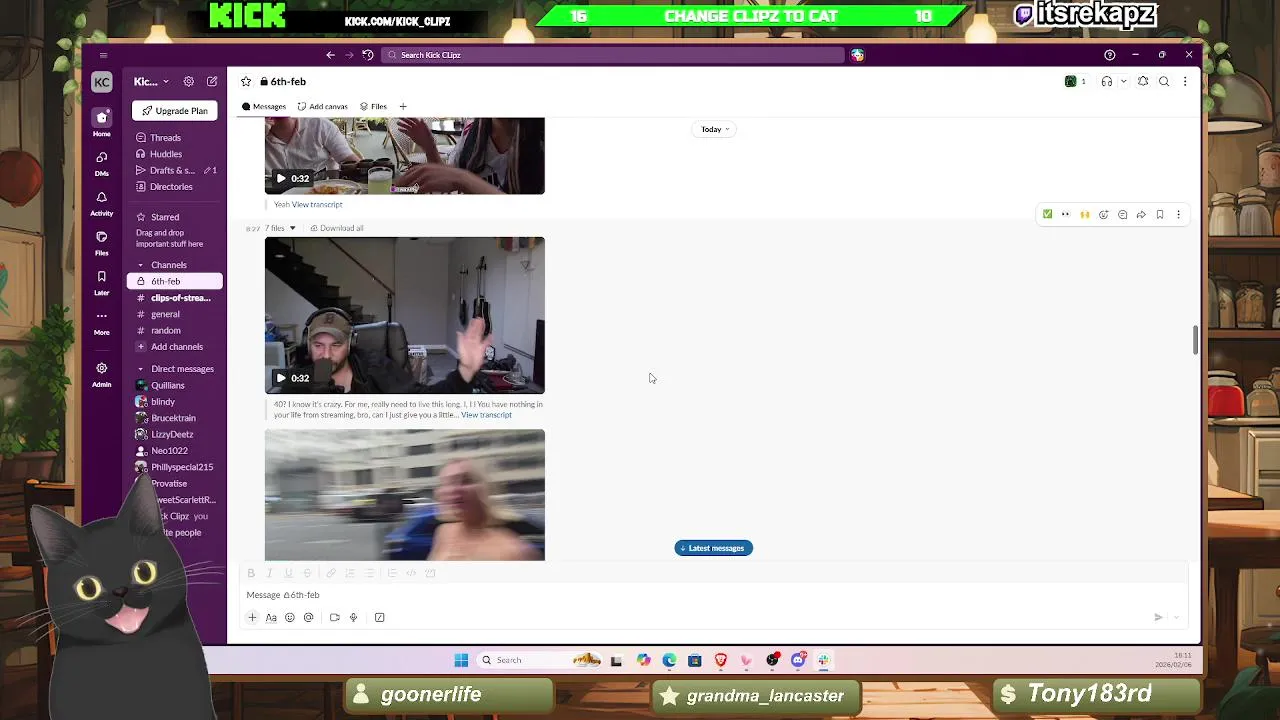View channel members avatar count

click(1076, 82)
